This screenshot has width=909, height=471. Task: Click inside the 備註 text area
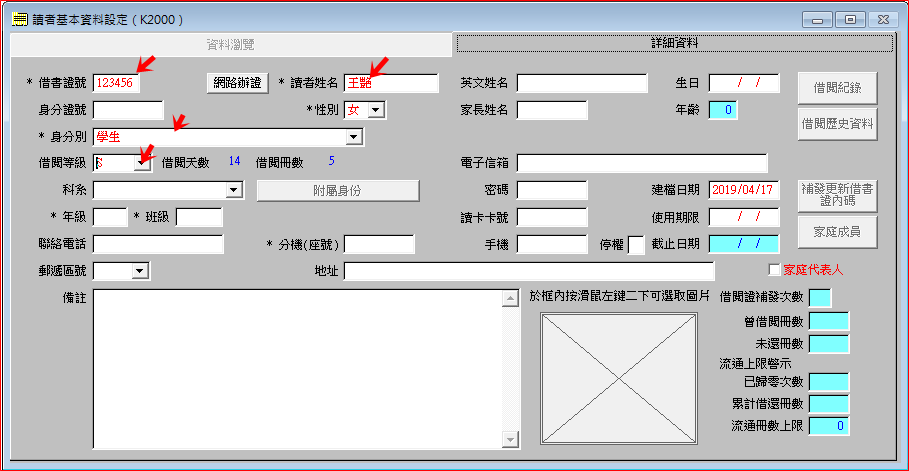pyautogui.click(x=297, y=369)
